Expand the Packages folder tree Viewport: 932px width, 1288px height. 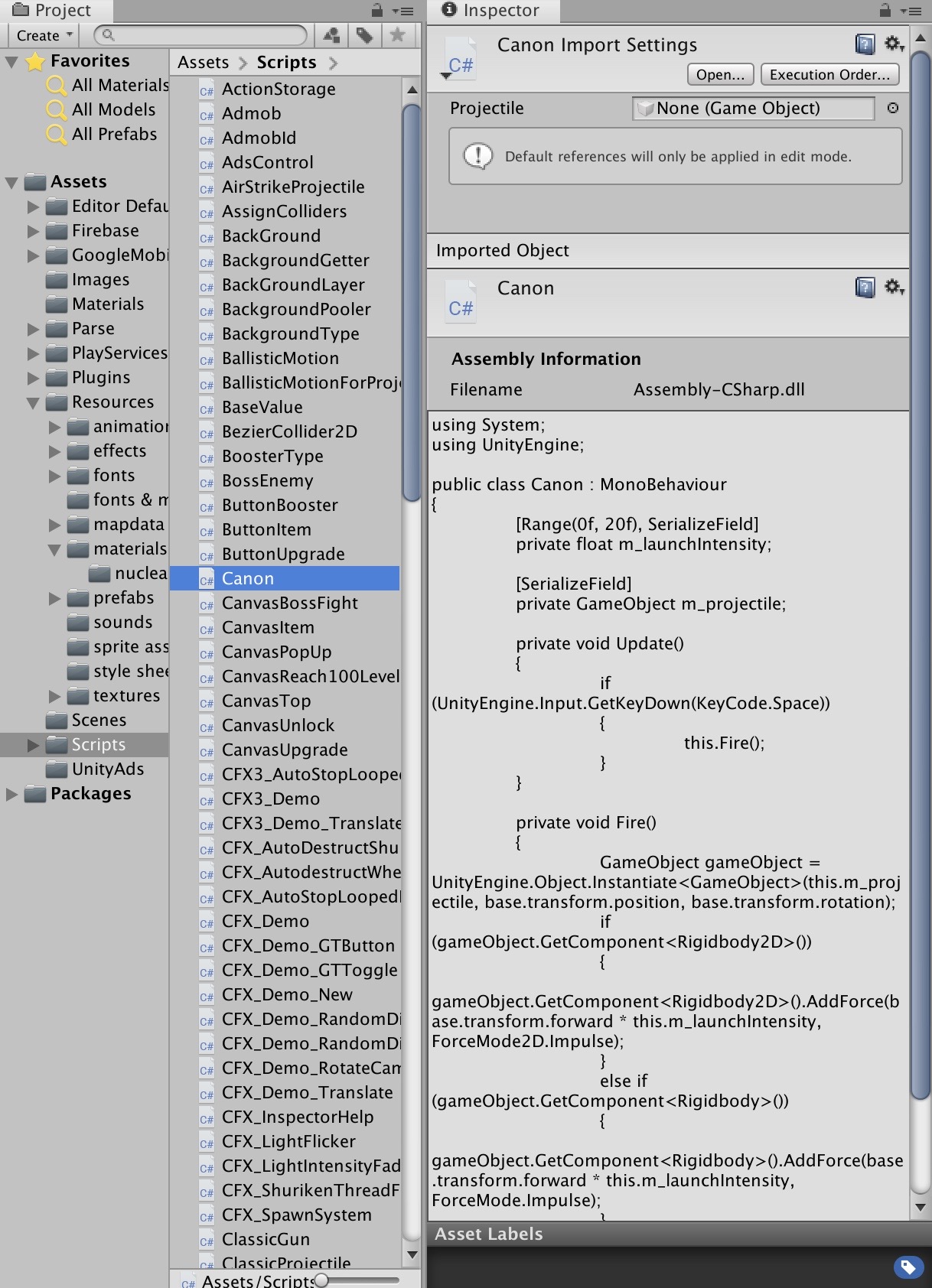pyautogui.click(x=11, y=794)
